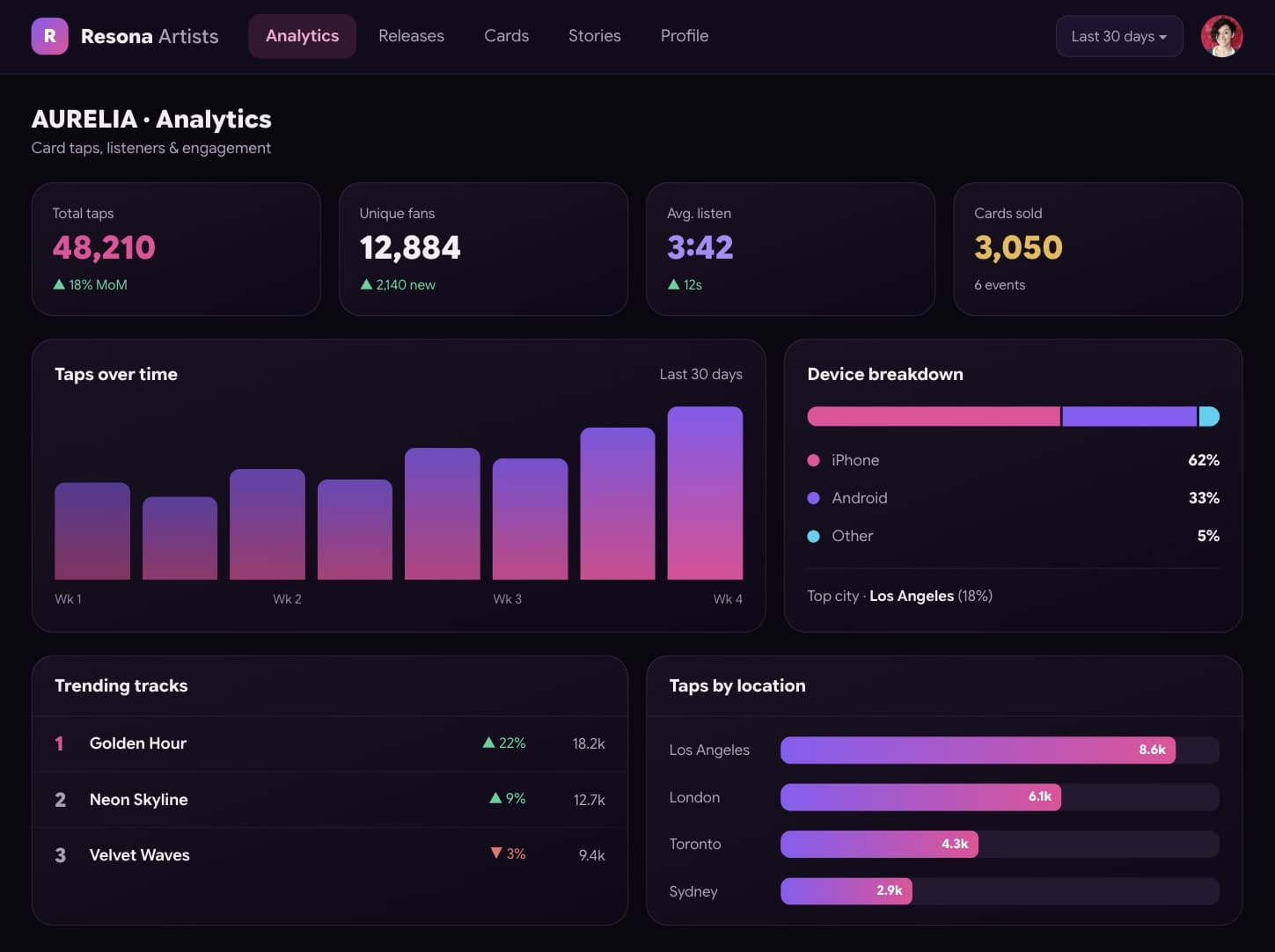Open the Neon Skyline track row
Image resolution: width=1275 pixels, height=952 pixels.
click(x=330, y=799)
